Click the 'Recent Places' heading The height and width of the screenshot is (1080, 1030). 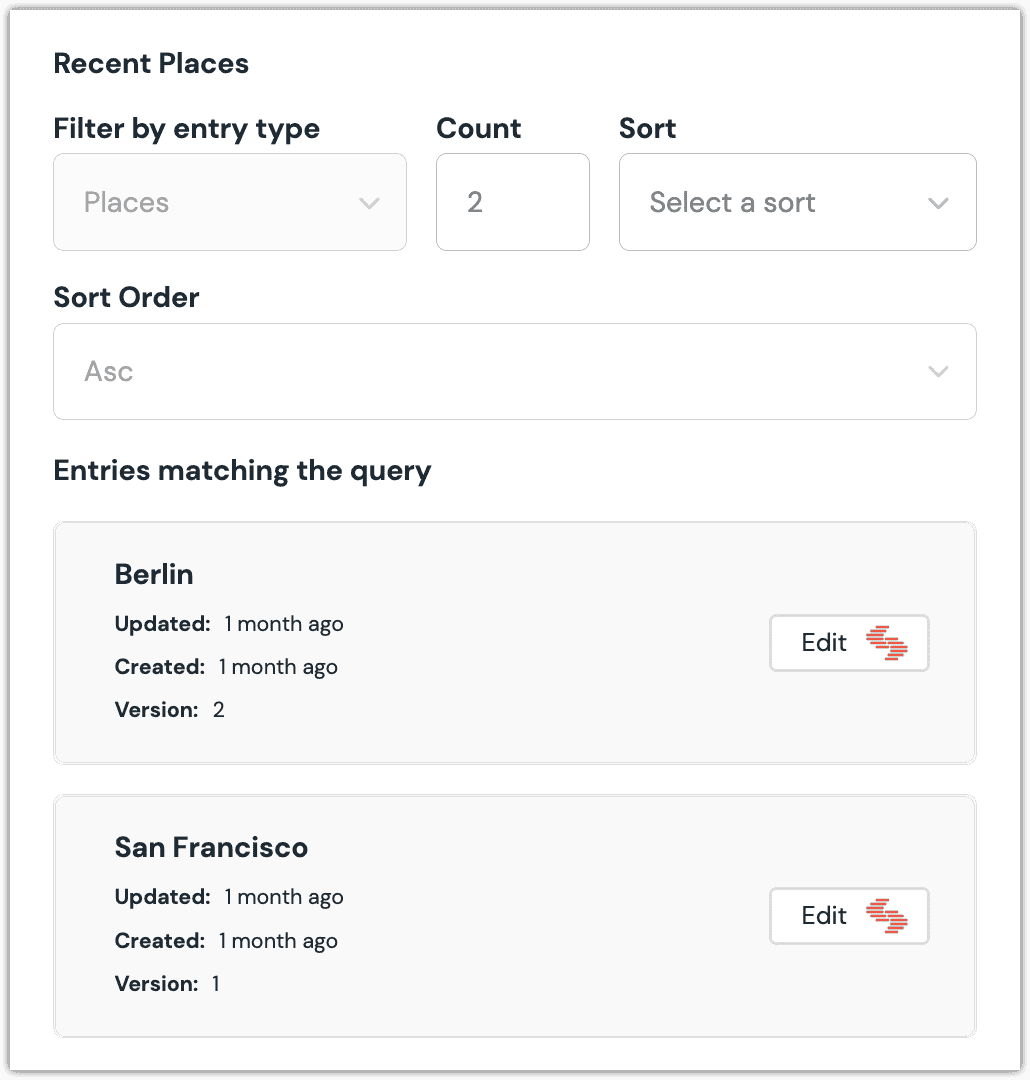pyautogui.click(x=151, y=64)
